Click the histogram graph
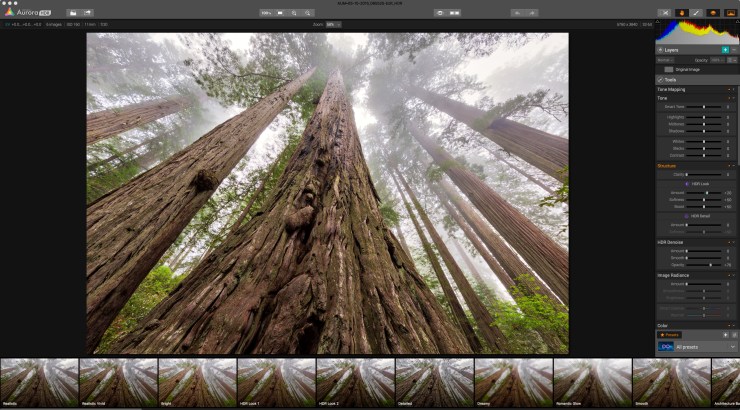The image size is (740, 410). [697, 32]
